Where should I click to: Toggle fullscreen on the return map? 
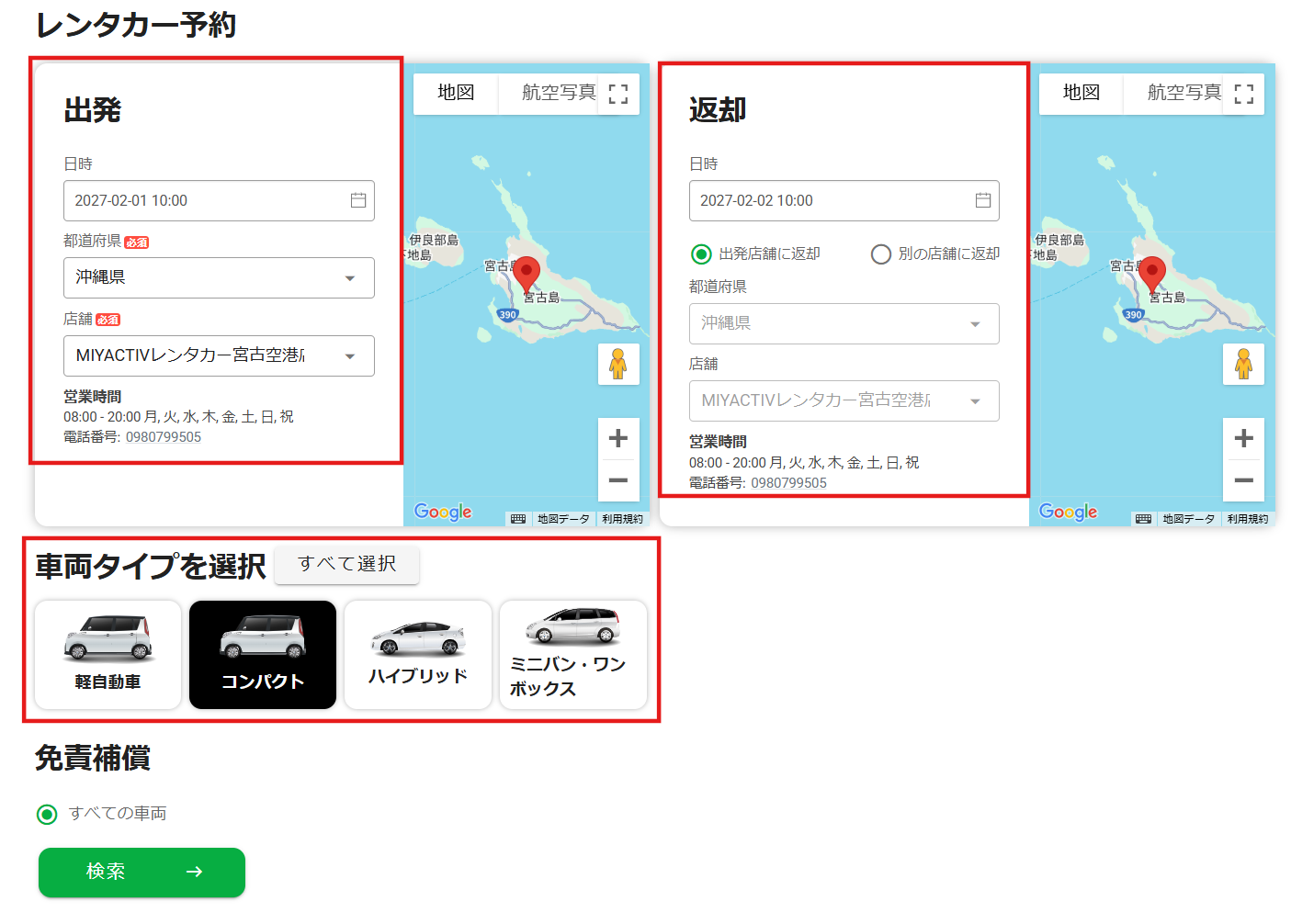click(x=1243, y=94)
